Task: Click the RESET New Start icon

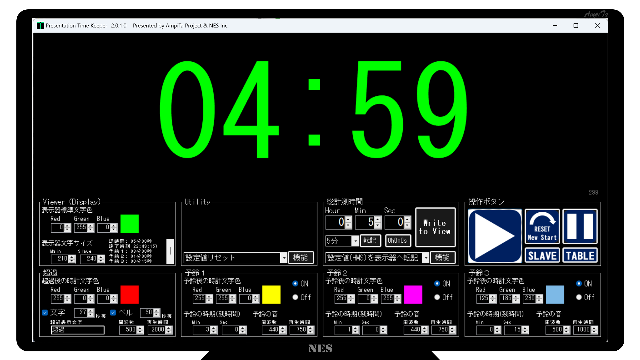Action: [542, 226]
